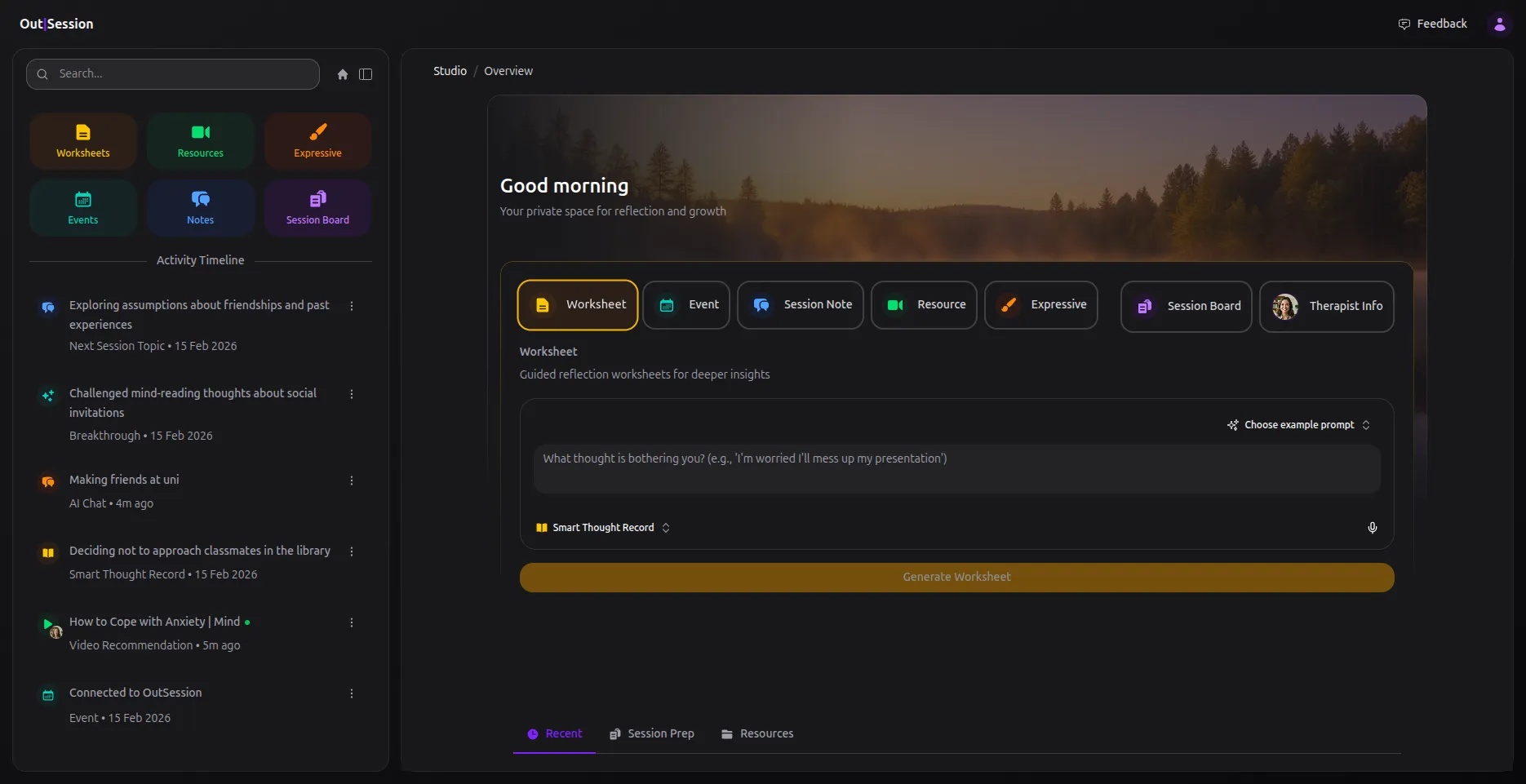Open the Smart Thought Record selector
1526x784 pixels.
pos(603,528)
